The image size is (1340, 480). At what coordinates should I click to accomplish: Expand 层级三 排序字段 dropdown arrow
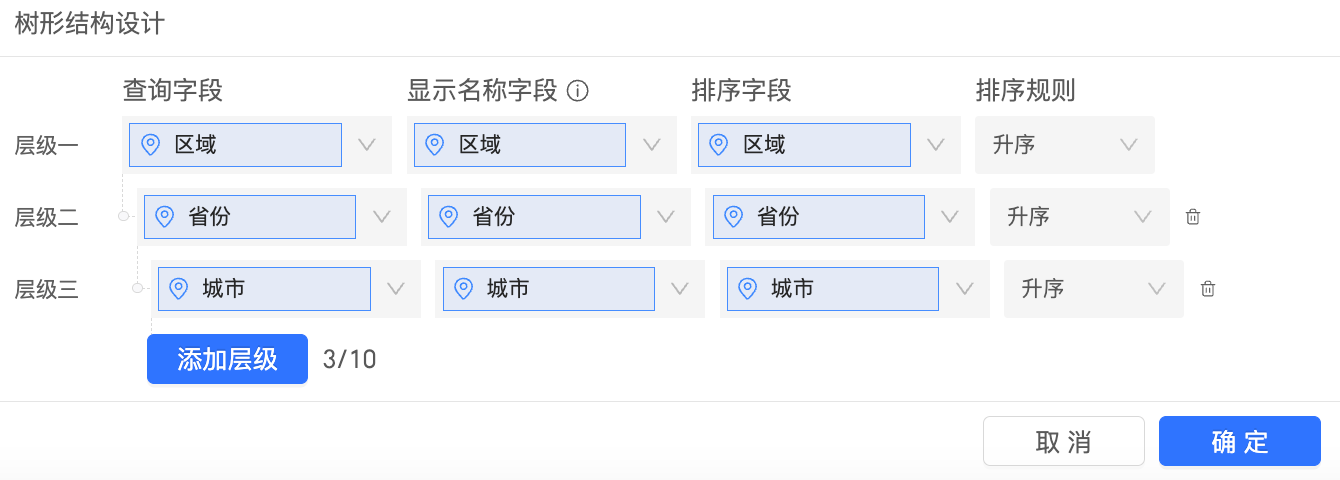(x=965, y=289)
